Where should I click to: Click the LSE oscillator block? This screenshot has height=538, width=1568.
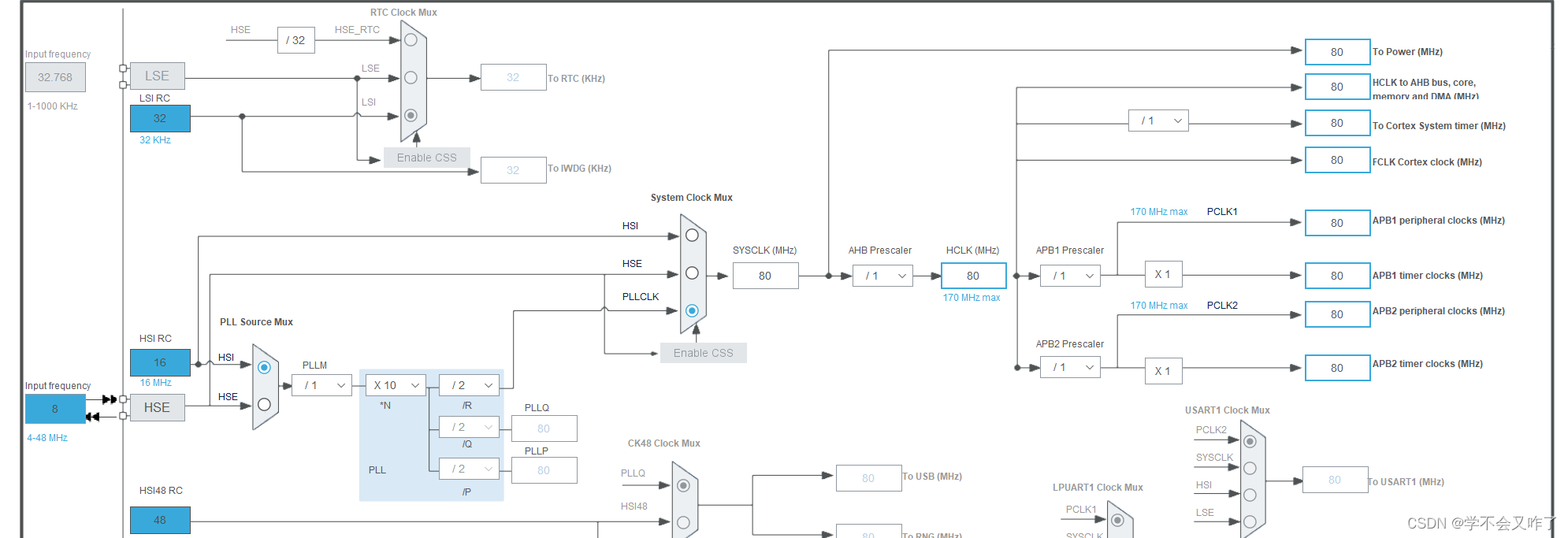pyautogui.click(x=158, y=76)
